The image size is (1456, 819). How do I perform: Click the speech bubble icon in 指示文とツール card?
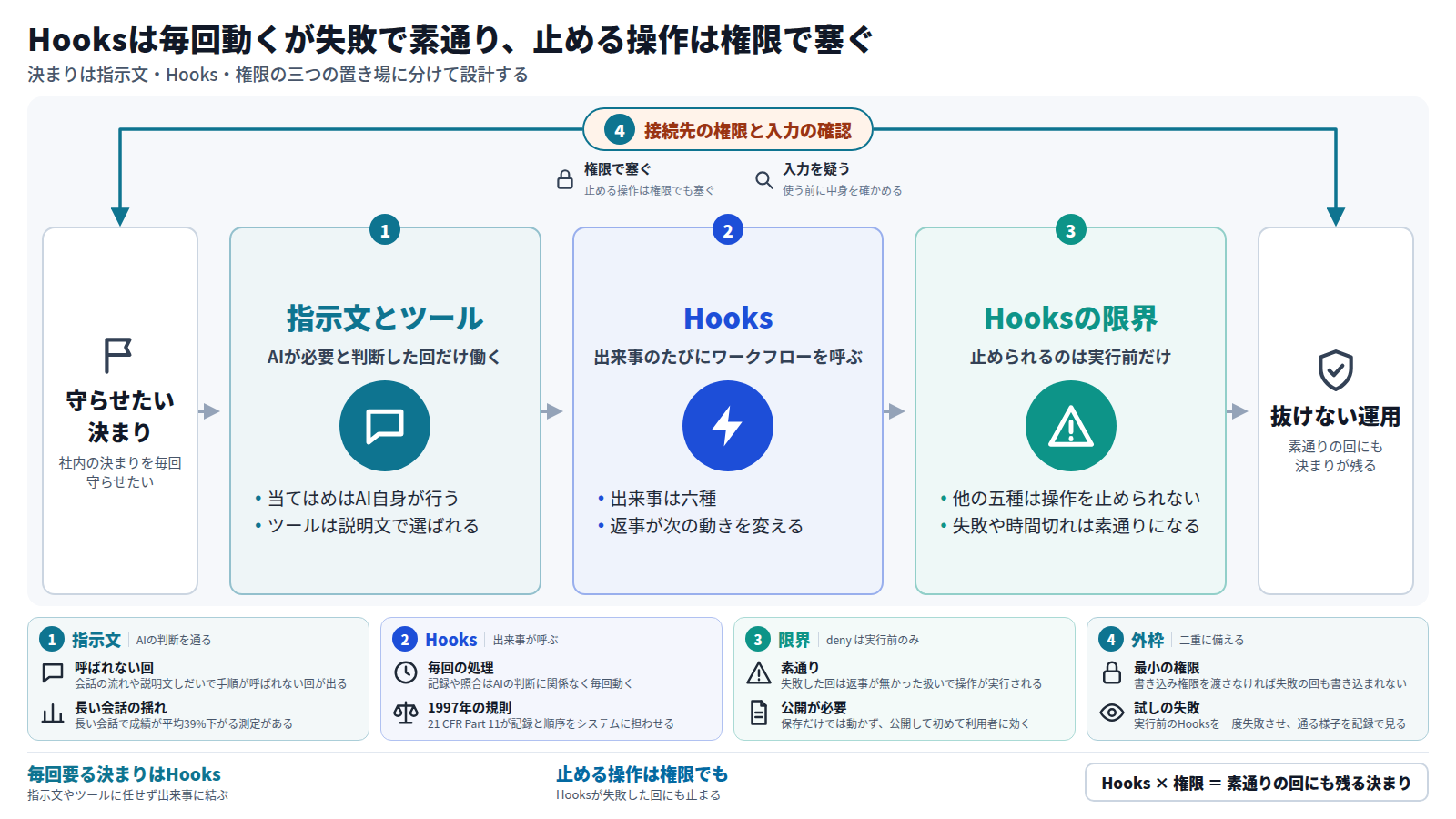385,426
